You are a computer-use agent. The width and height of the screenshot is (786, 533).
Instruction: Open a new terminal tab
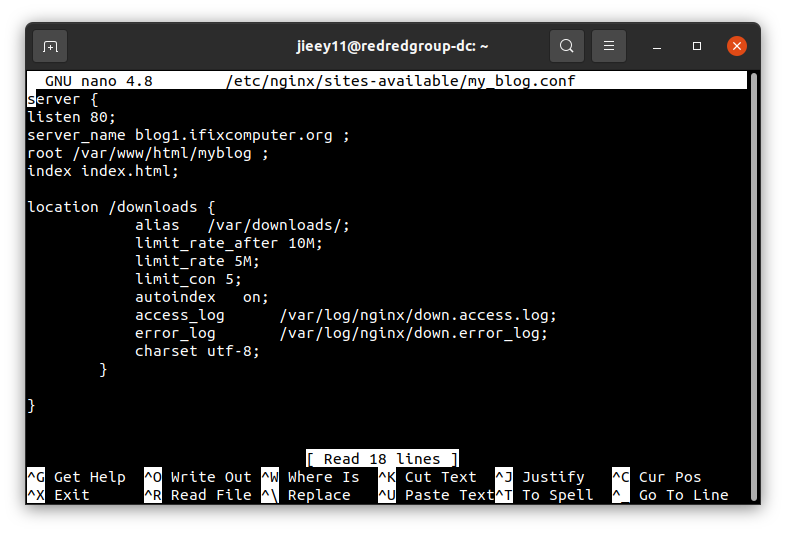click(50, 46)
